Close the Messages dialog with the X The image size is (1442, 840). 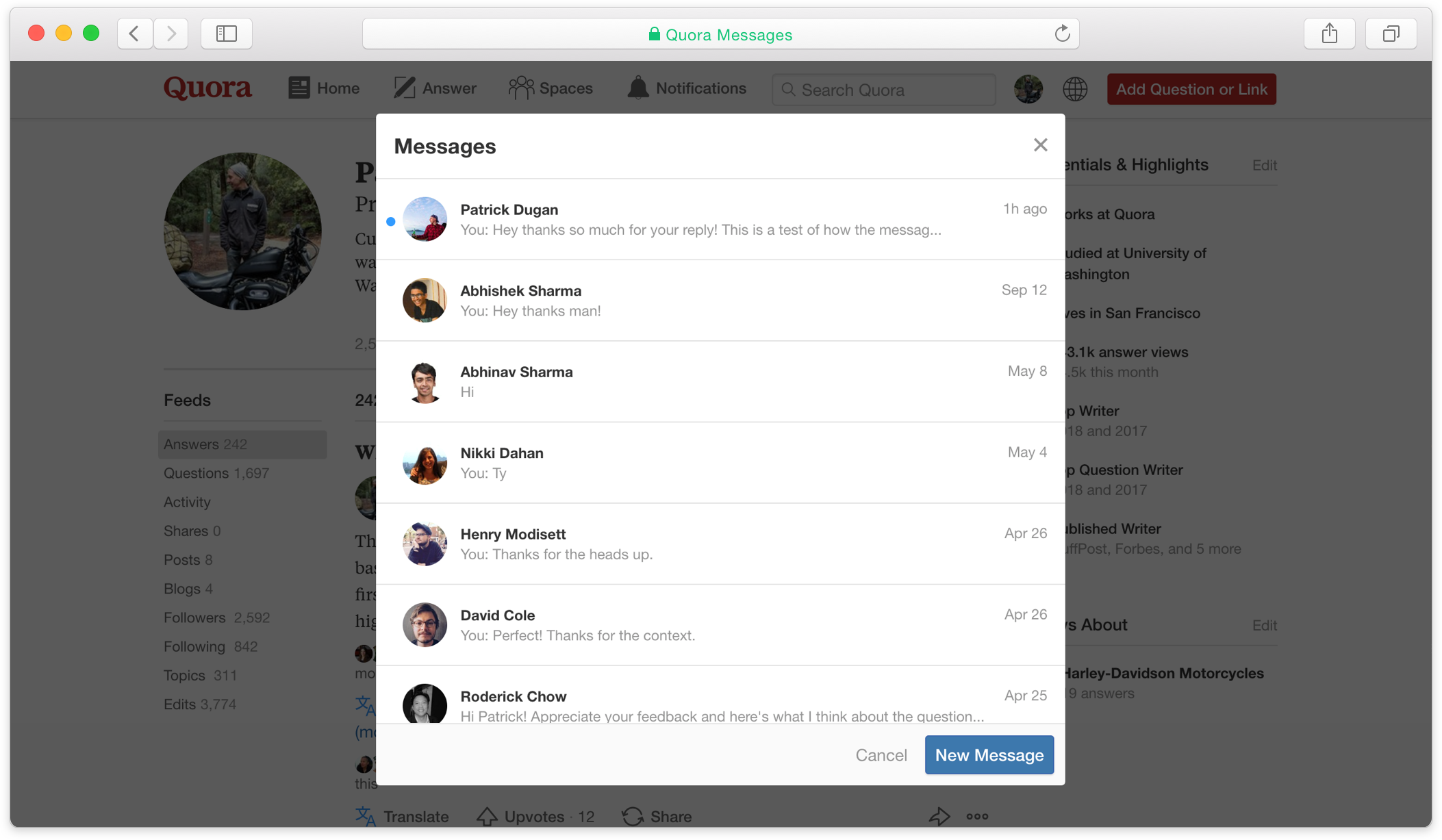tap(1040, 145)
